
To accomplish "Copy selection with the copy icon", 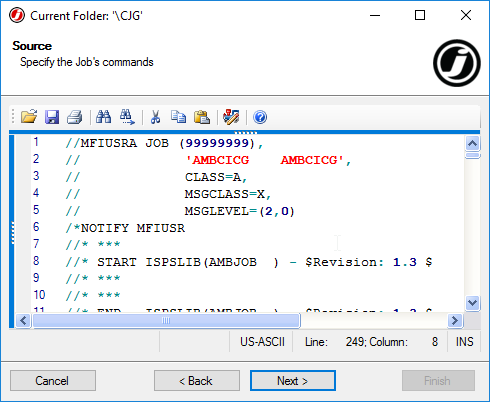I will (x=178, y=117).
